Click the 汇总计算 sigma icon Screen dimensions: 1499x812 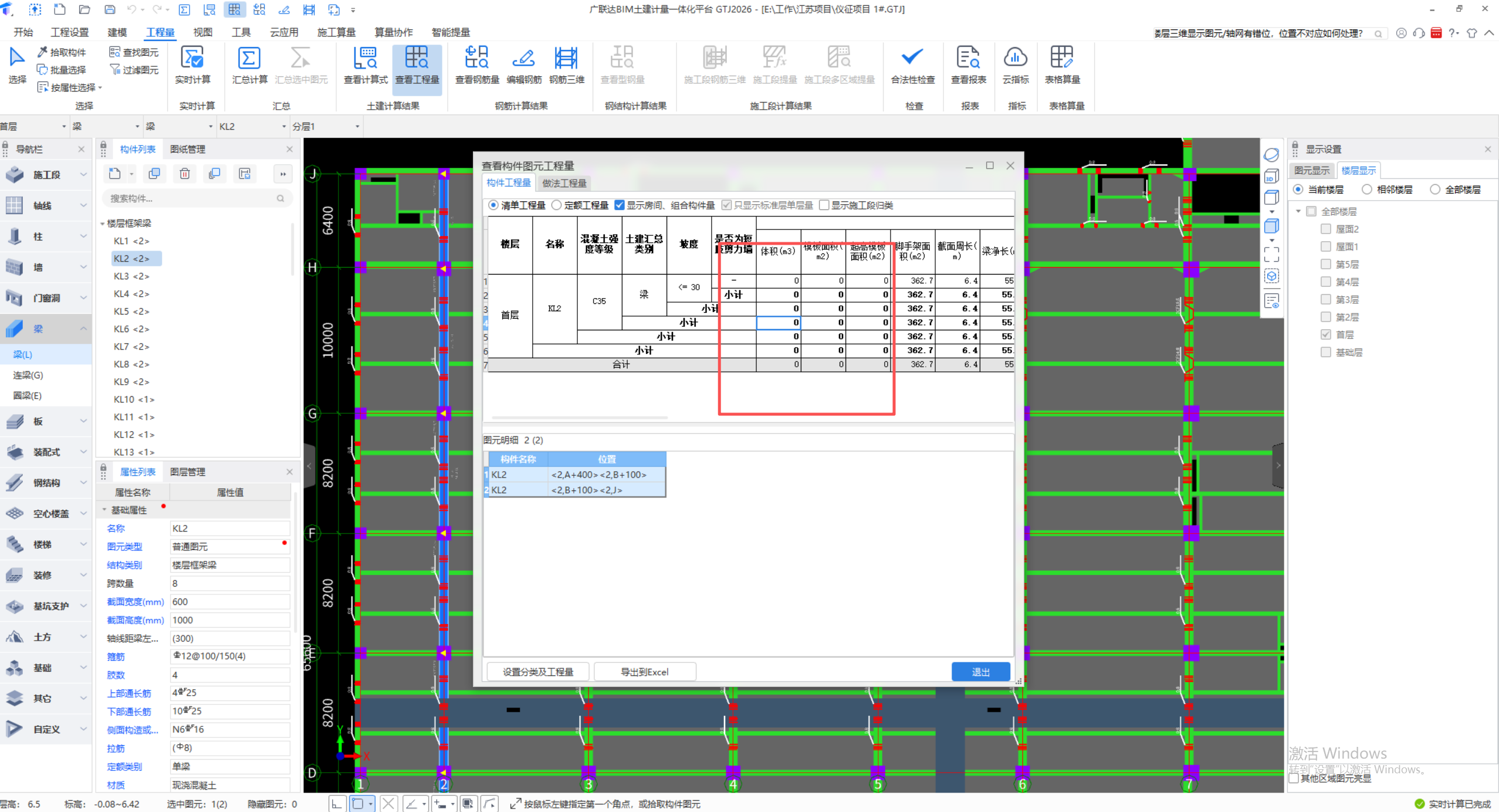(x=249, y=59)
